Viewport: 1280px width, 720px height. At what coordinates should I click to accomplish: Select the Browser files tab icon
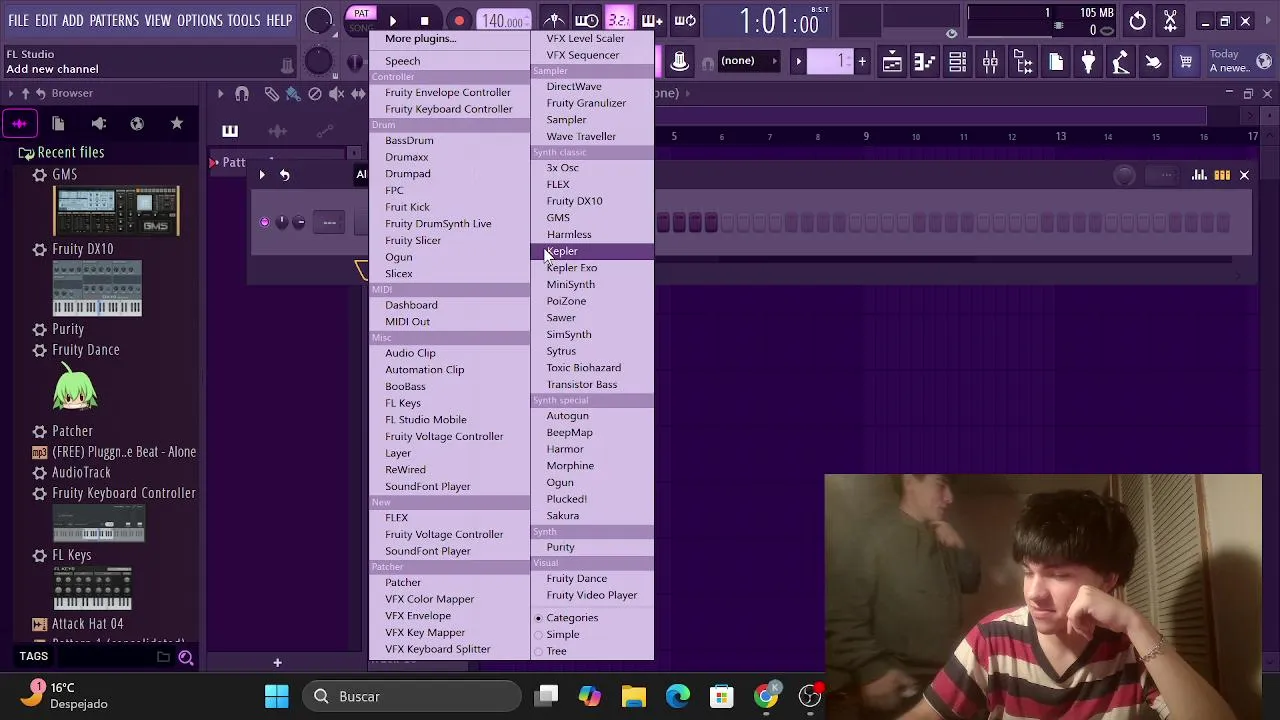point(58,123)
